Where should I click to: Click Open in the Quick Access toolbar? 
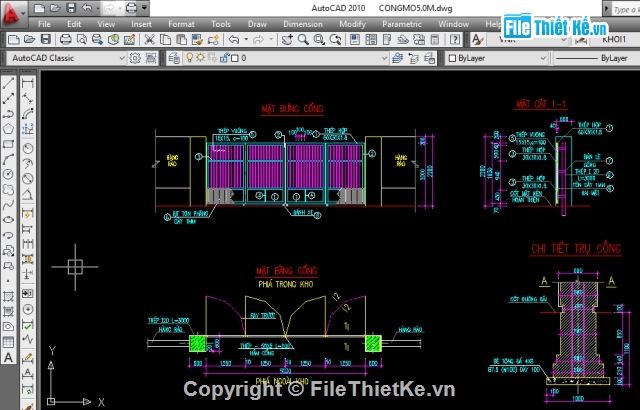(55, 8)
